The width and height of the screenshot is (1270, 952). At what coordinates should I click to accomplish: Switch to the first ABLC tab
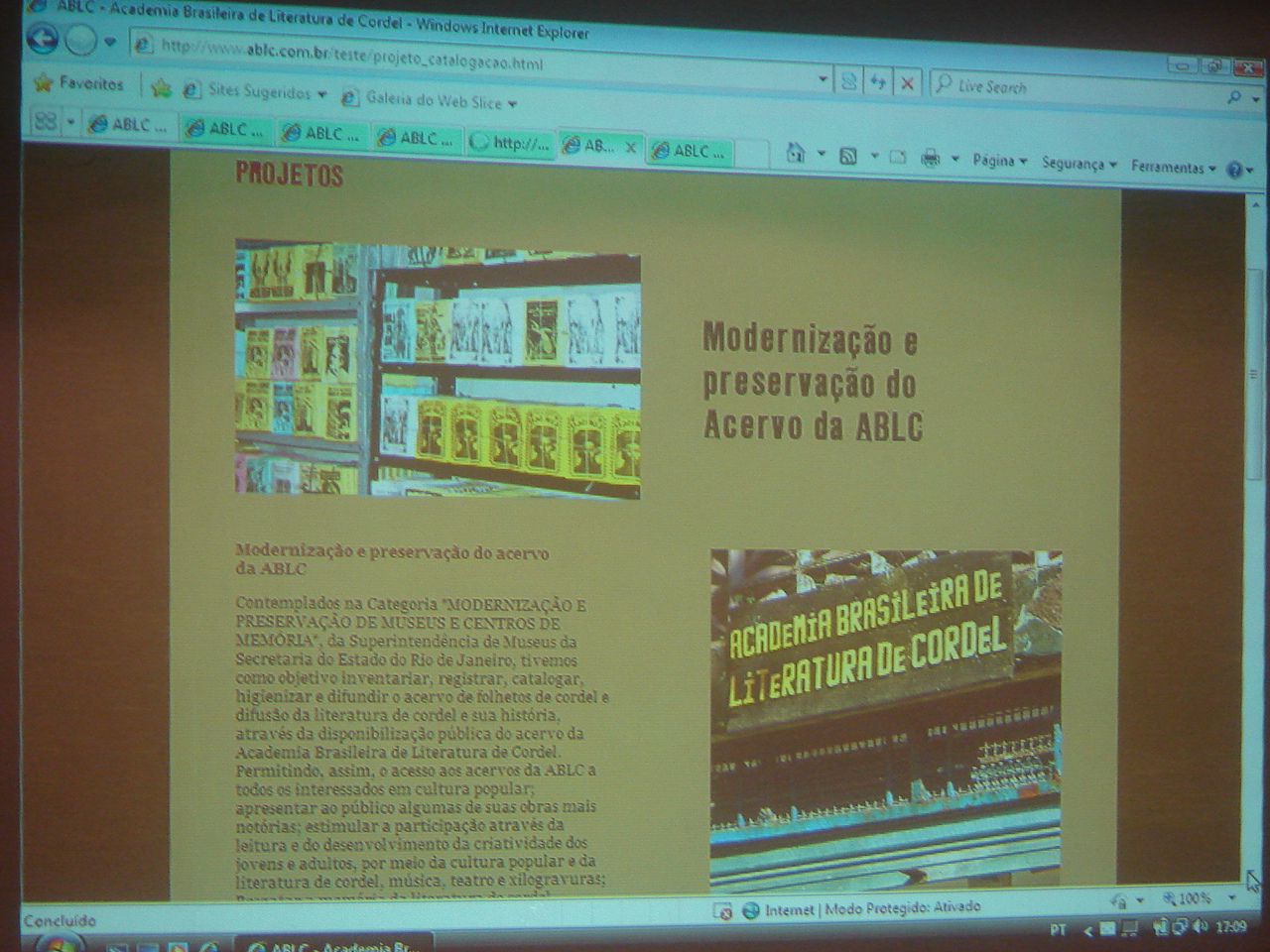(131, 125)
